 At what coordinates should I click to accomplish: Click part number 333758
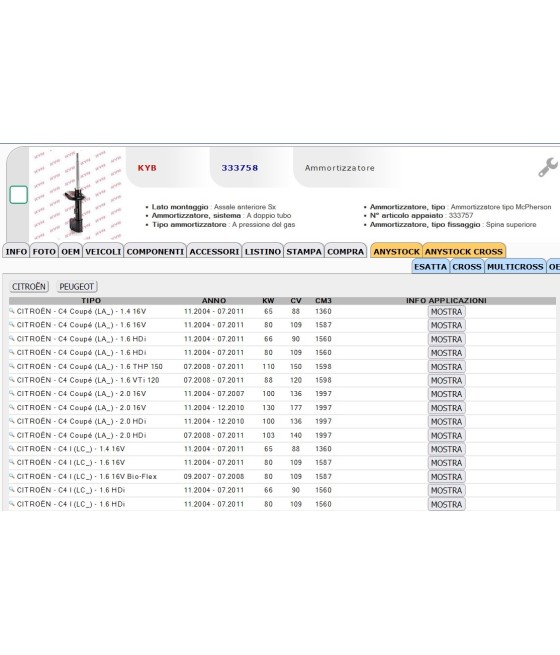click(x=240, y=168)
